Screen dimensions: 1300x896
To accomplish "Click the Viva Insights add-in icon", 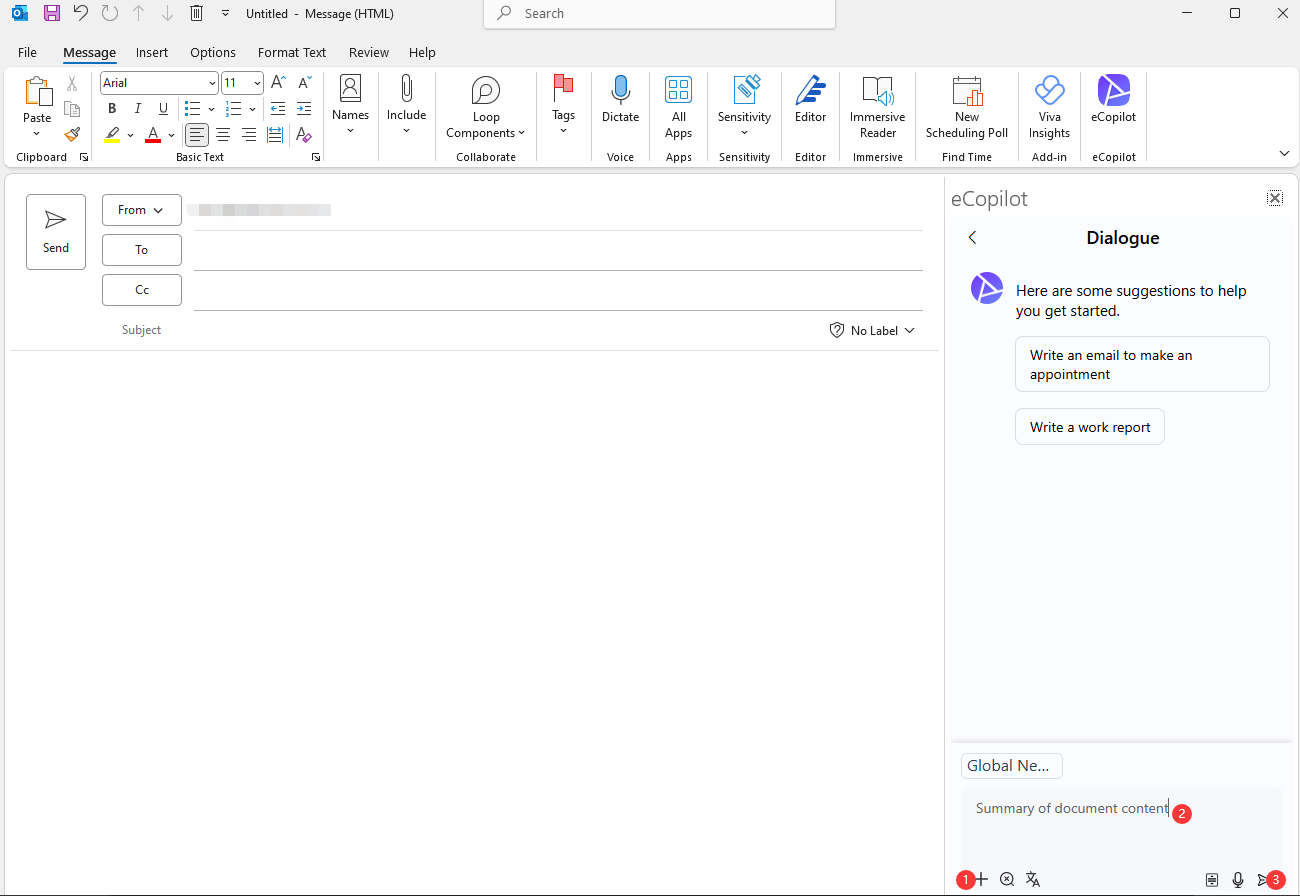I will pos(1049,105).
